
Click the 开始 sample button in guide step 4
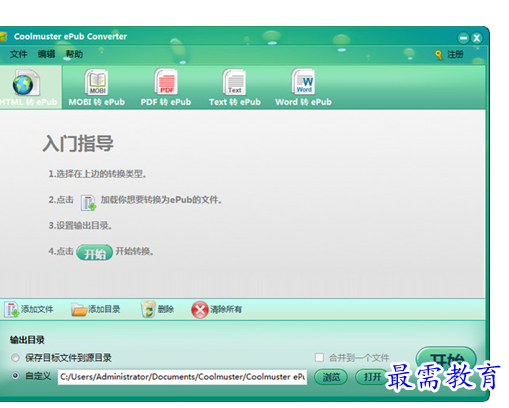pyautogui.click(x=94, y=253)
